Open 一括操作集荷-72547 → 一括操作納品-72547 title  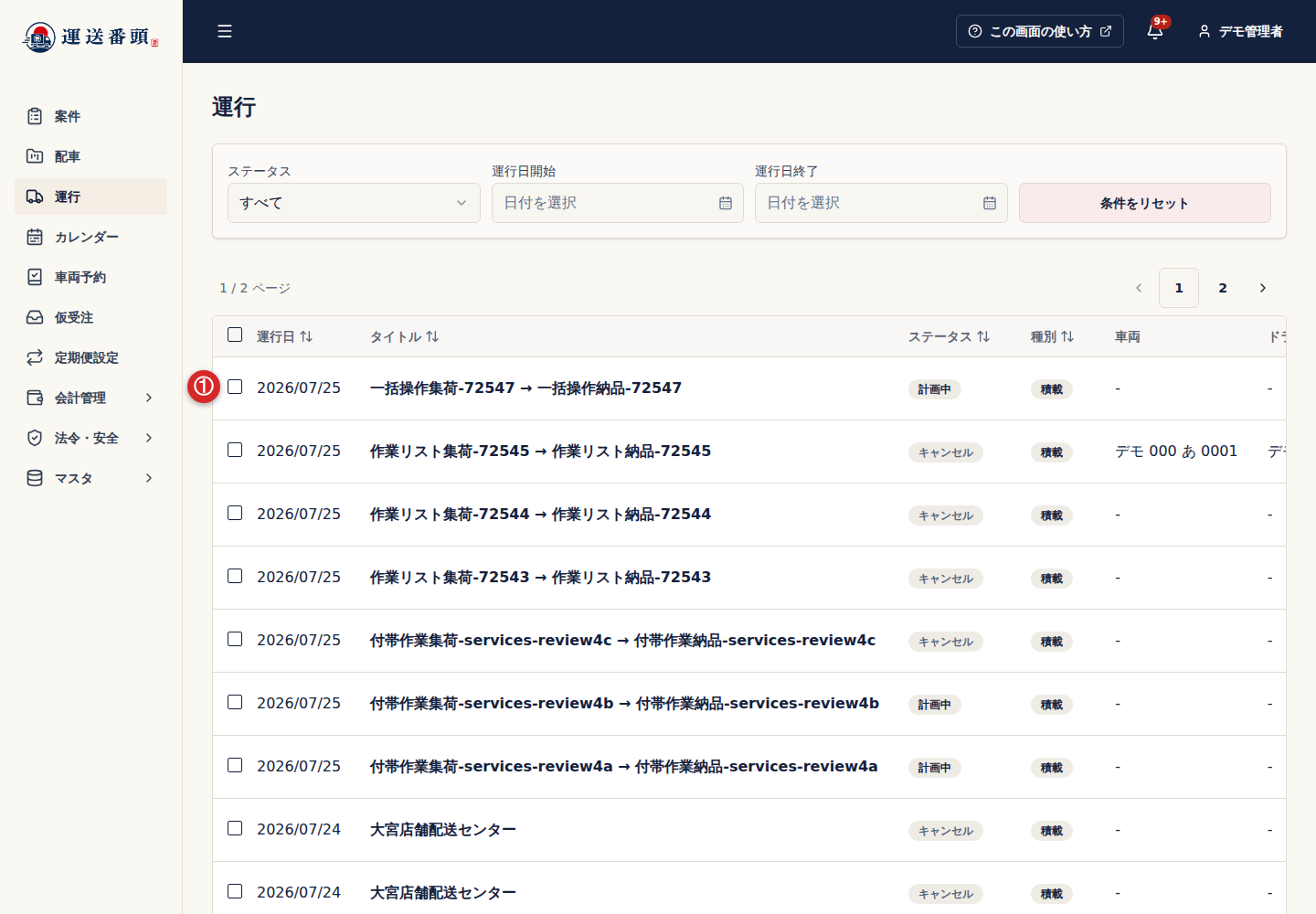coord(525,388)
